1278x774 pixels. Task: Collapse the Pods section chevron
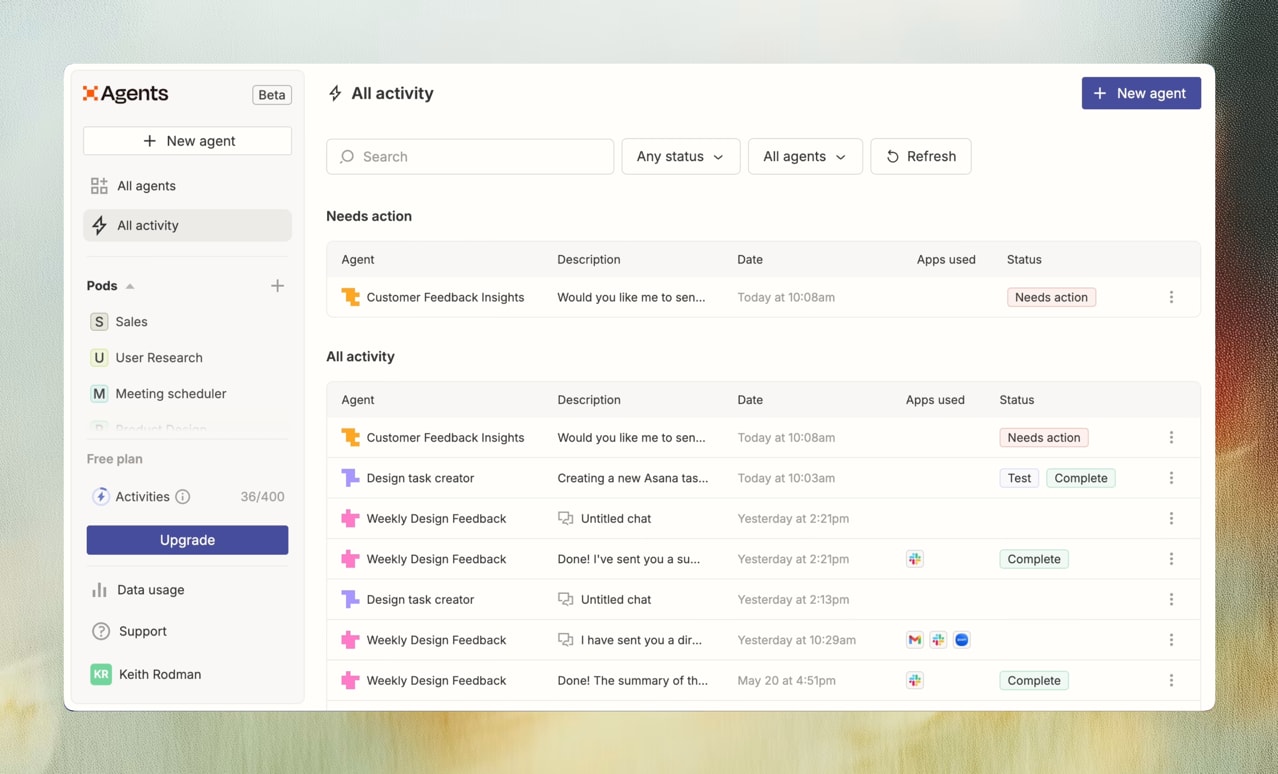pos(130,285)
